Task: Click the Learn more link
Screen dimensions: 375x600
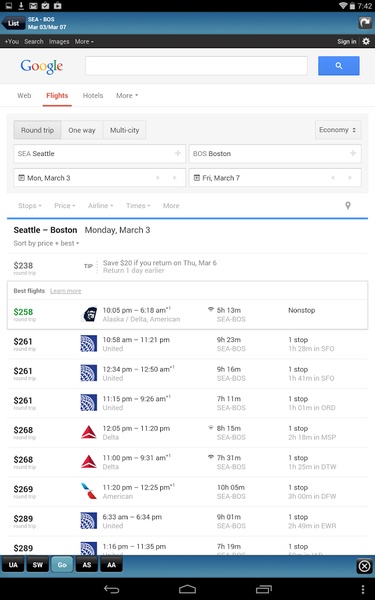Action: [x=65, y=291]
